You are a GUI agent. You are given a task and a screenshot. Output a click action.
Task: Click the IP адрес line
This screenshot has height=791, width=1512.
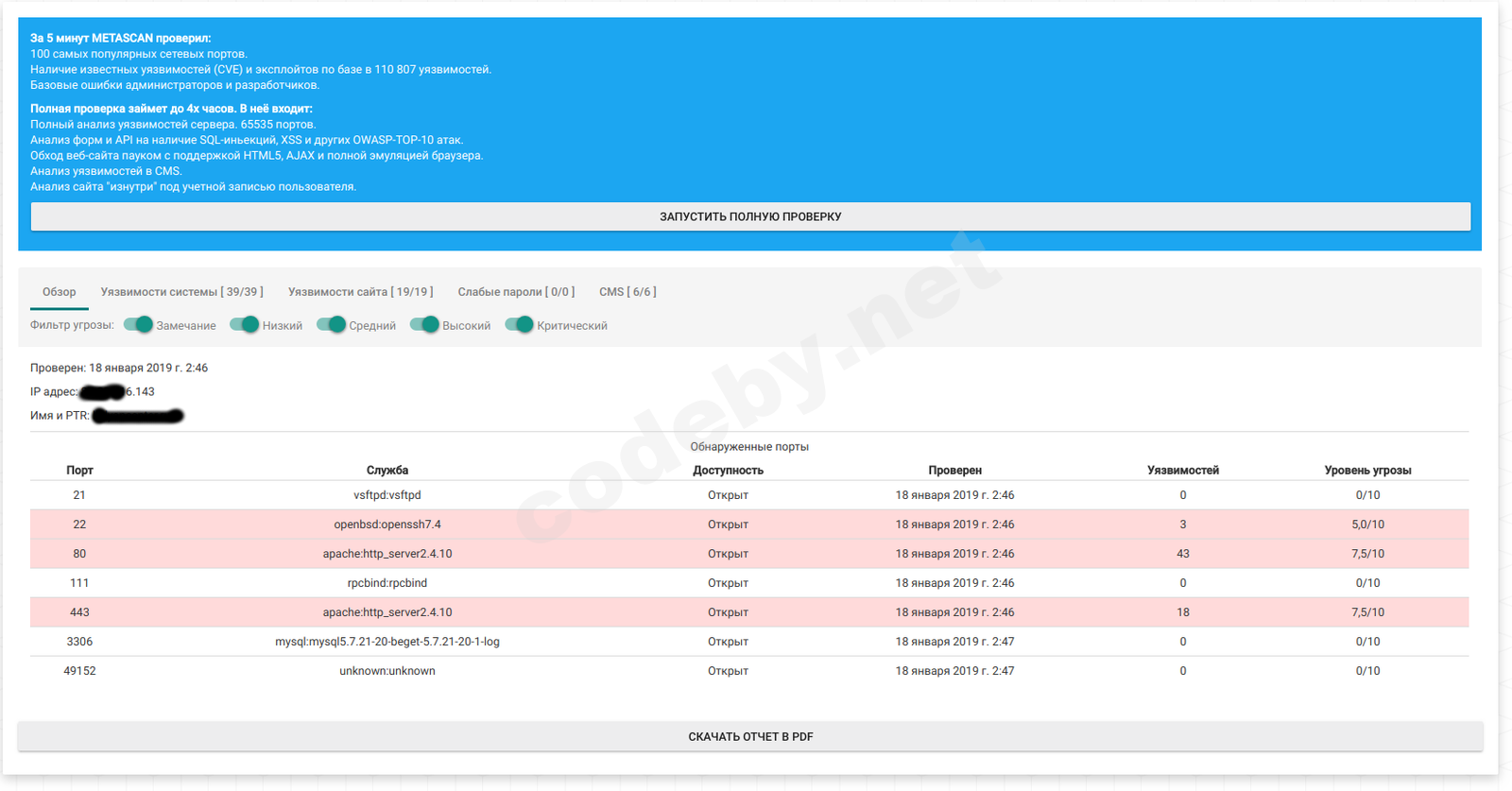(93, 392)
